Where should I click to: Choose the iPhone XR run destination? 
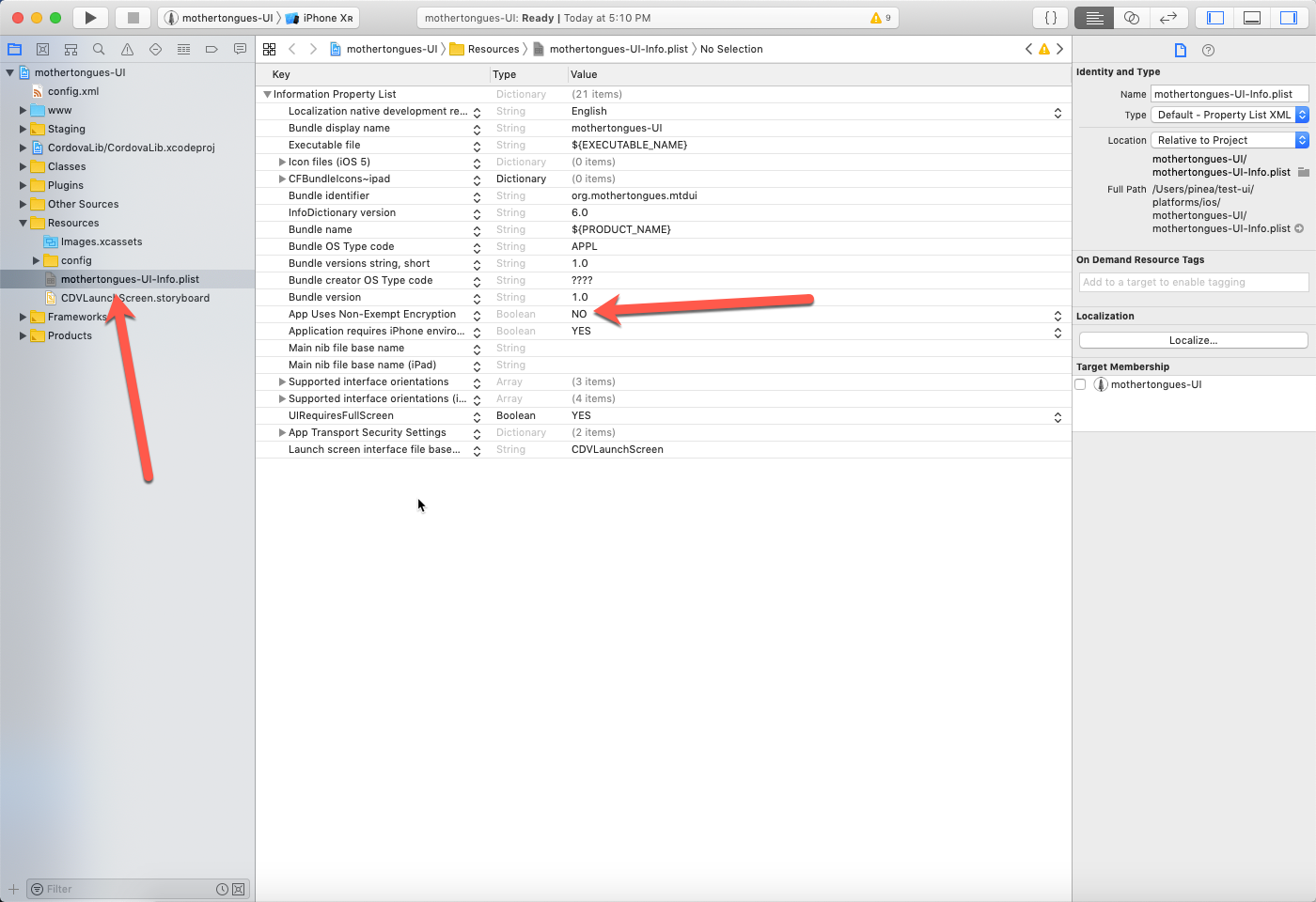(319, 18)
